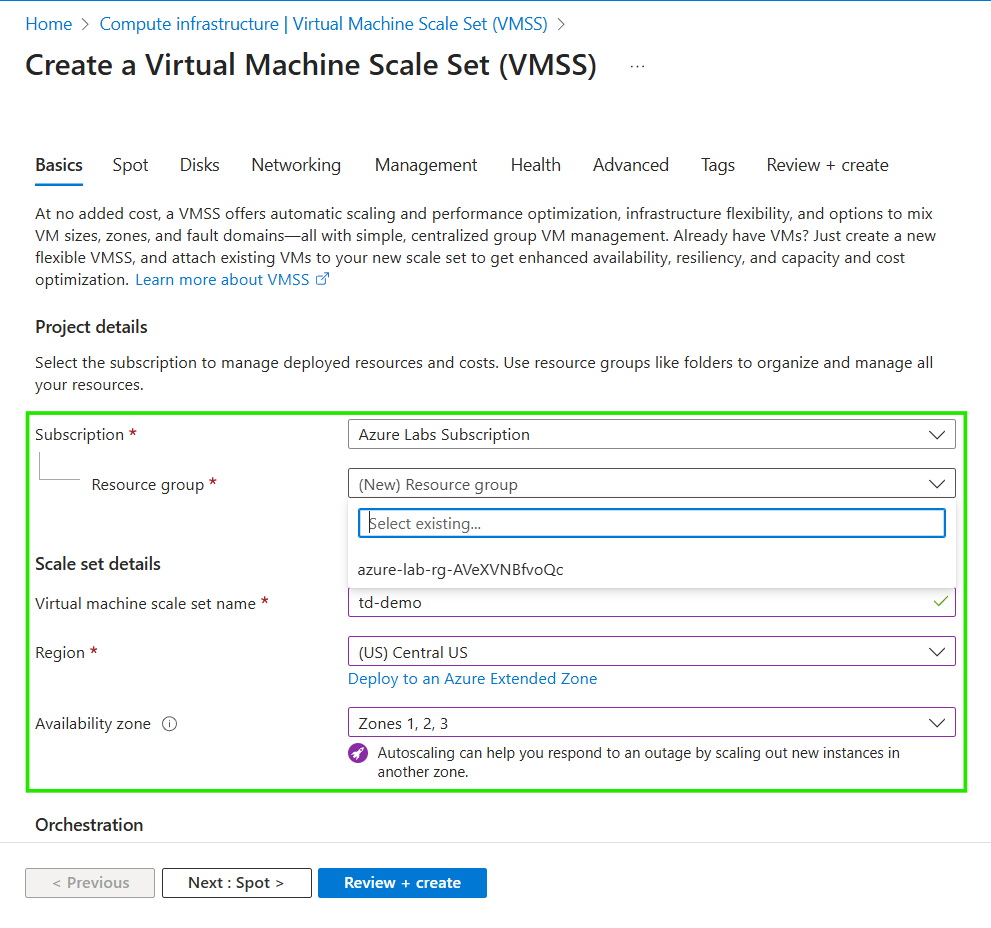Click the ellipsis more options icon
The image size is (991, 928).
click(x=637, y=66)
